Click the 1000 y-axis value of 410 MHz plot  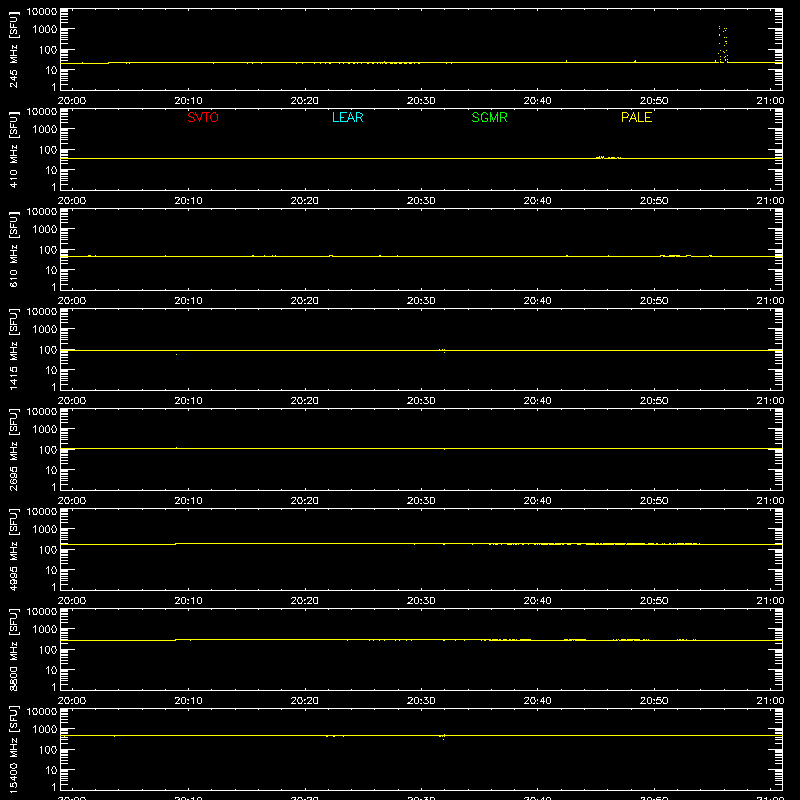[45, 130]
